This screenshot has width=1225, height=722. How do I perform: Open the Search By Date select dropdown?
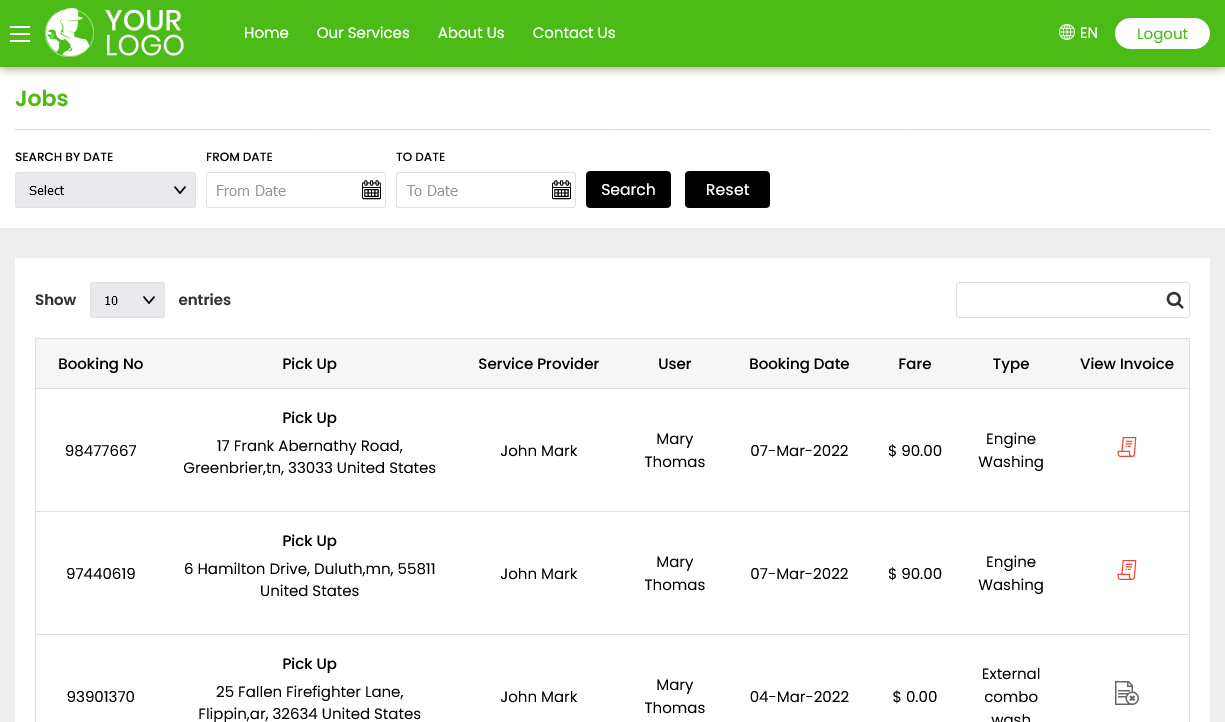coord(105,190)
